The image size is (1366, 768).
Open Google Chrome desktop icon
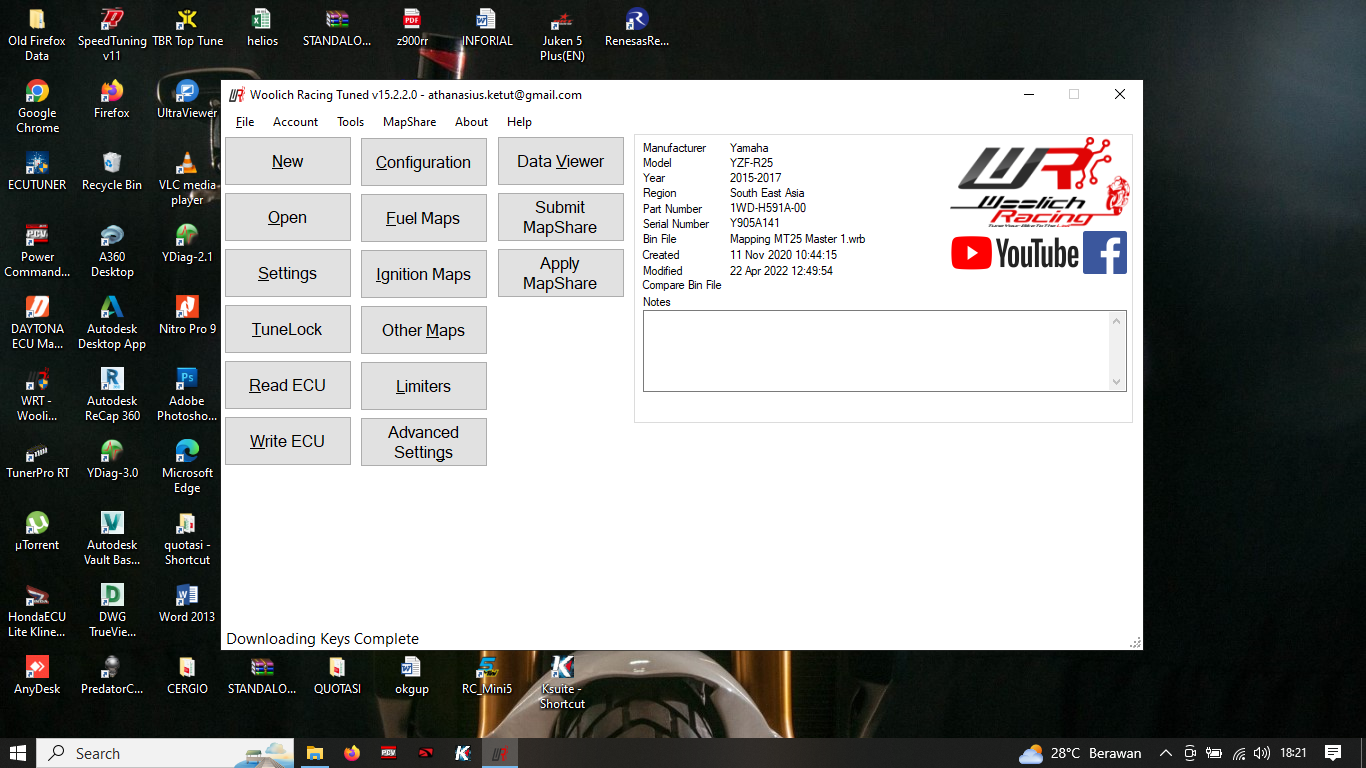(x=37, y=106)
